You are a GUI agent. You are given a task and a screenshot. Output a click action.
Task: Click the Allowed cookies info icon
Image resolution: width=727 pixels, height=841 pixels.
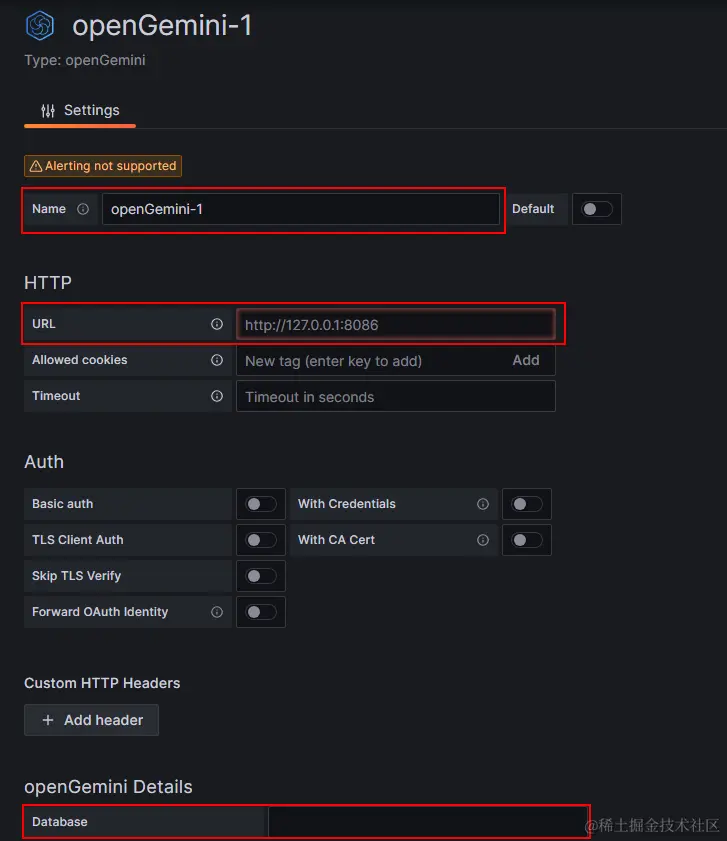pyautogui.click(x=217, y=360)
